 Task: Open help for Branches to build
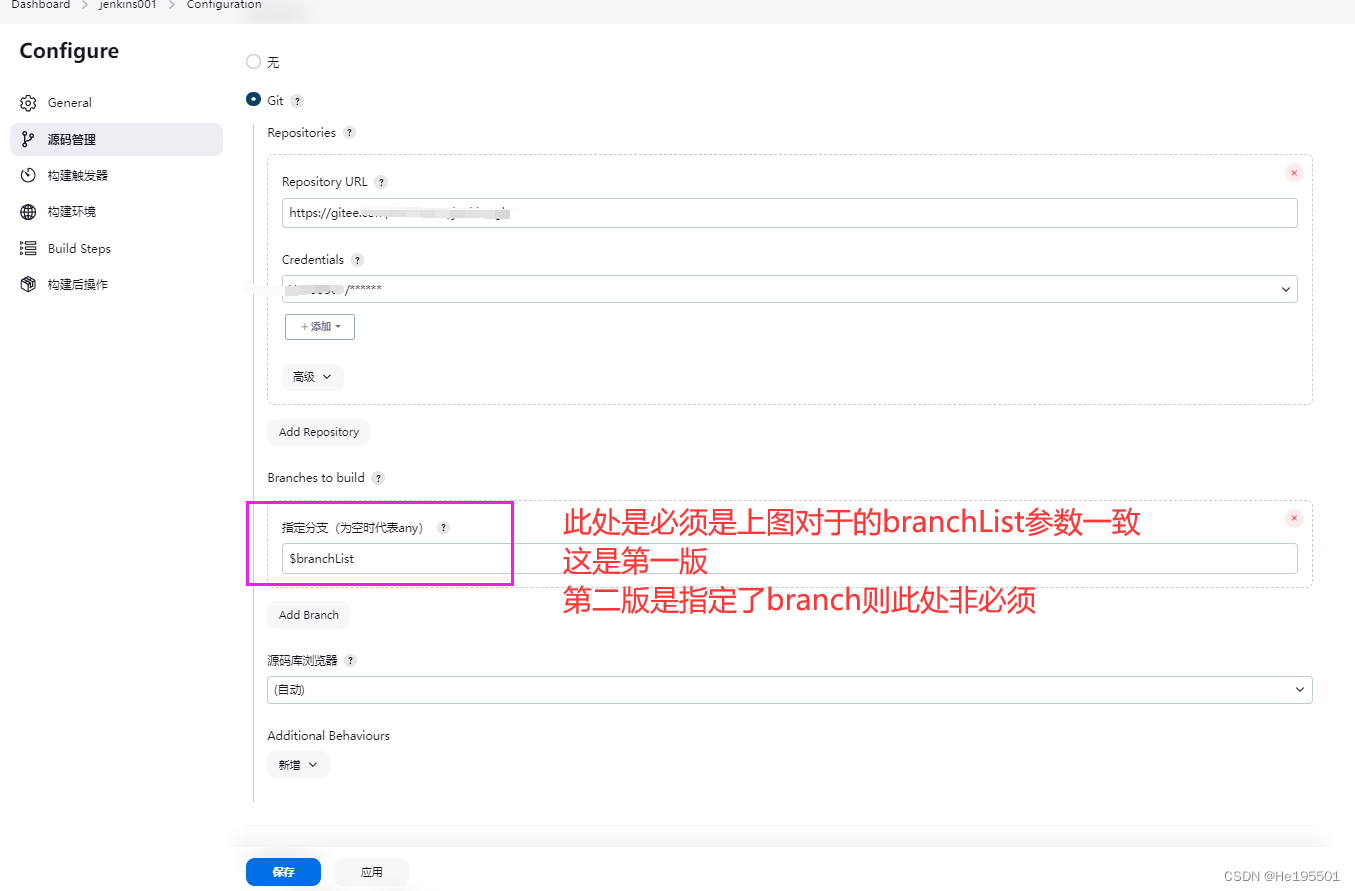pos(378,478)
